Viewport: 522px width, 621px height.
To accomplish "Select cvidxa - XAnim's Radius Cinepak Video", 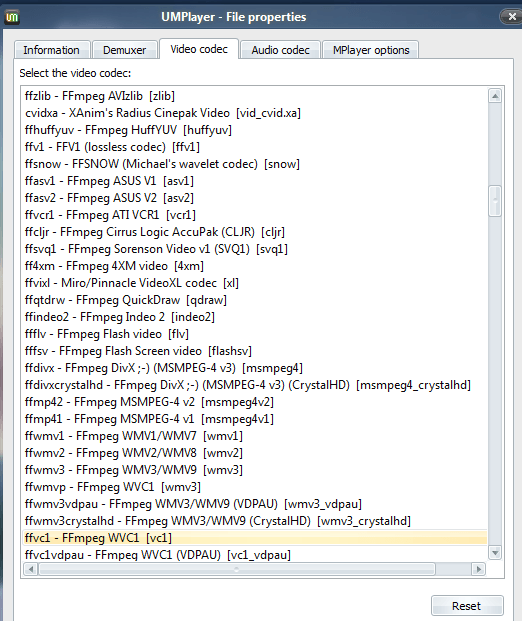I will [x=163, y=113].
